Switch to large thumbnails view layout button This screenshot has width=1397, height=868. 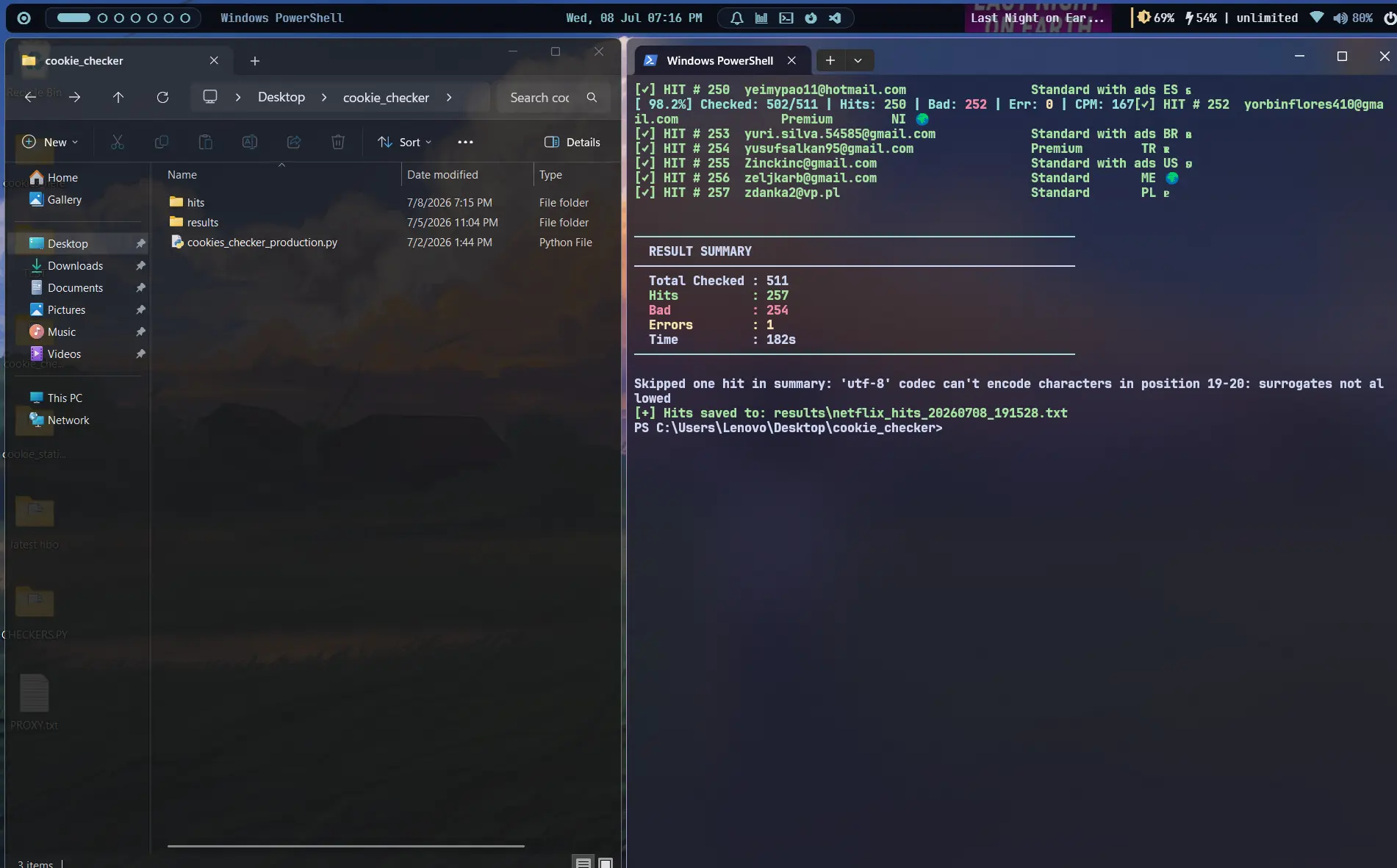606,862
